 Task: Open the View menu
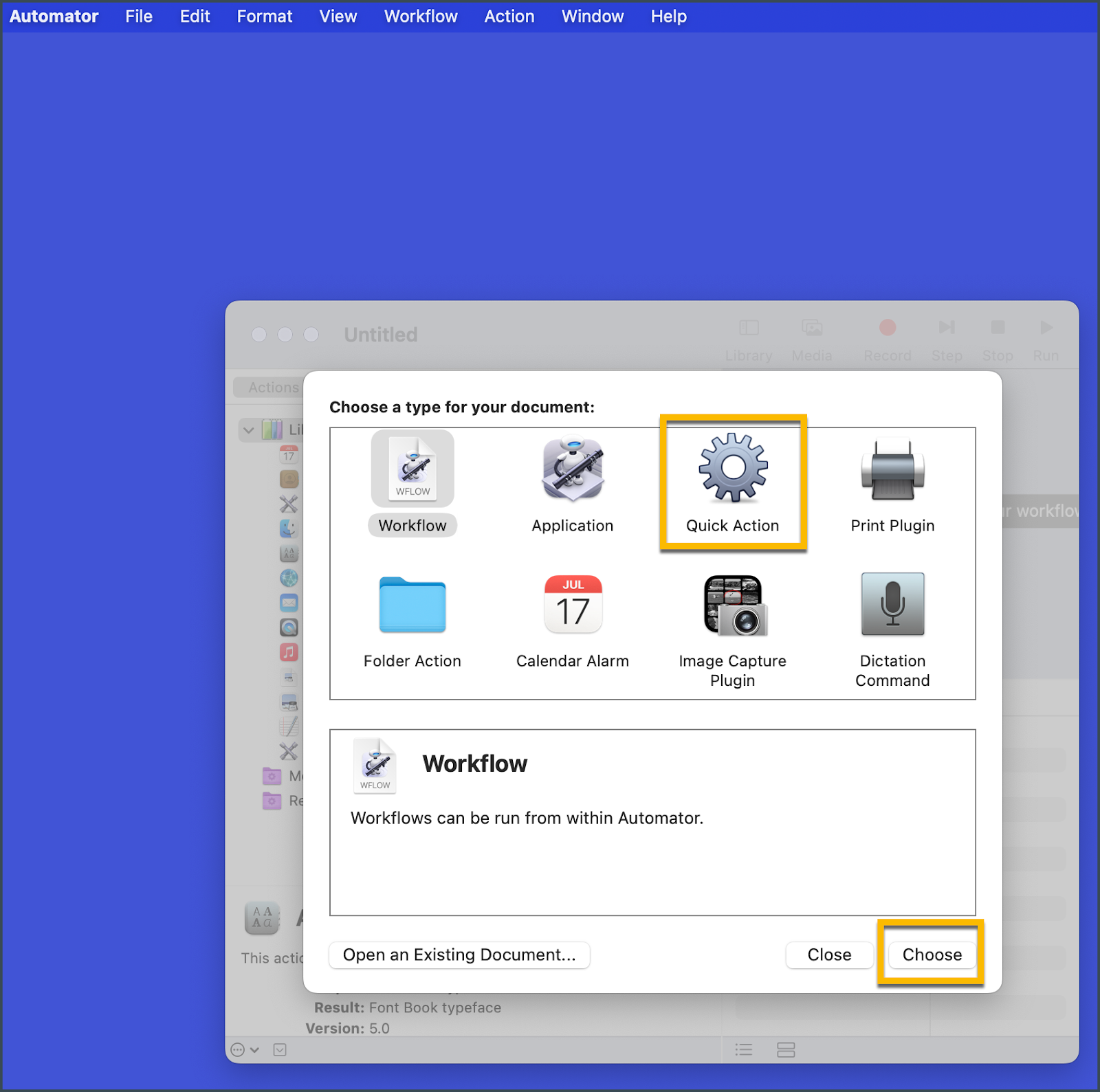coord(338,16)
